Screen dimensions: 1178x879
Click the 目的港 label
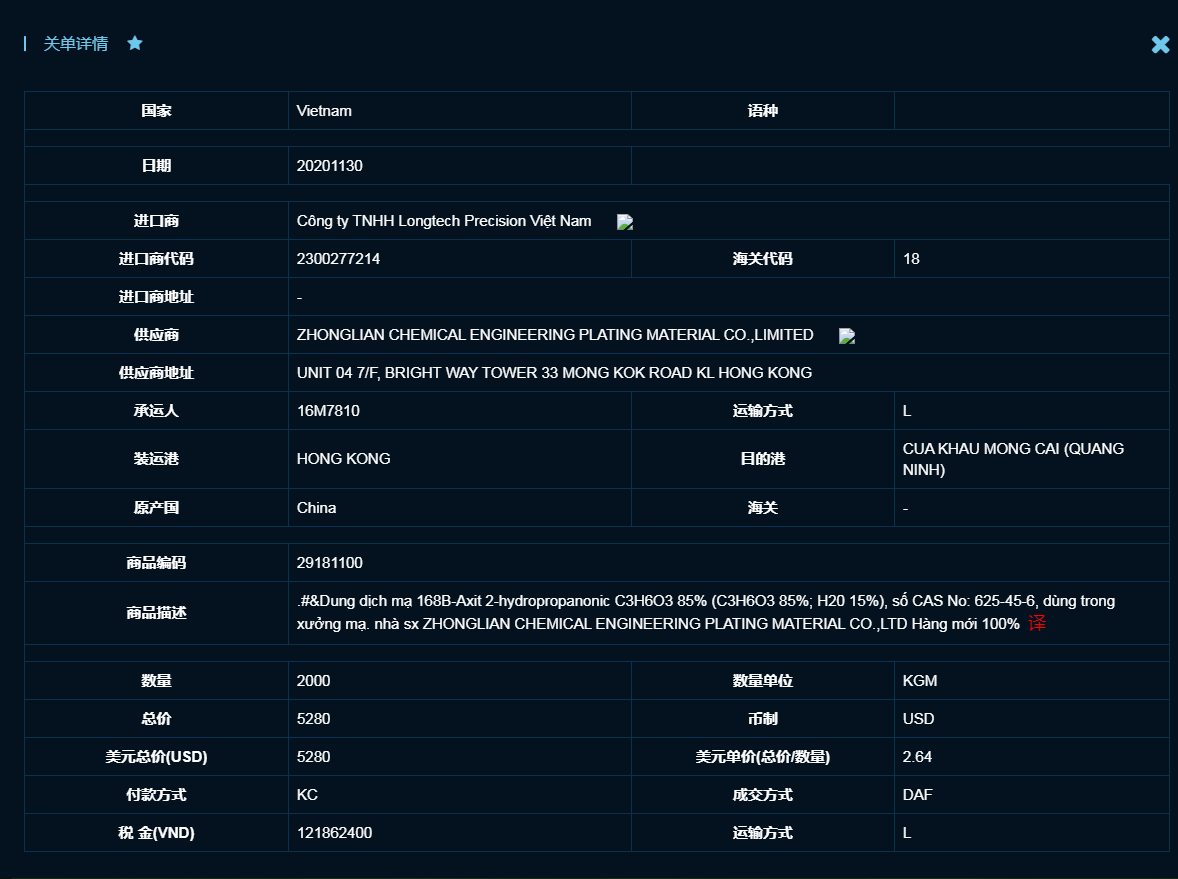point(763,458)
